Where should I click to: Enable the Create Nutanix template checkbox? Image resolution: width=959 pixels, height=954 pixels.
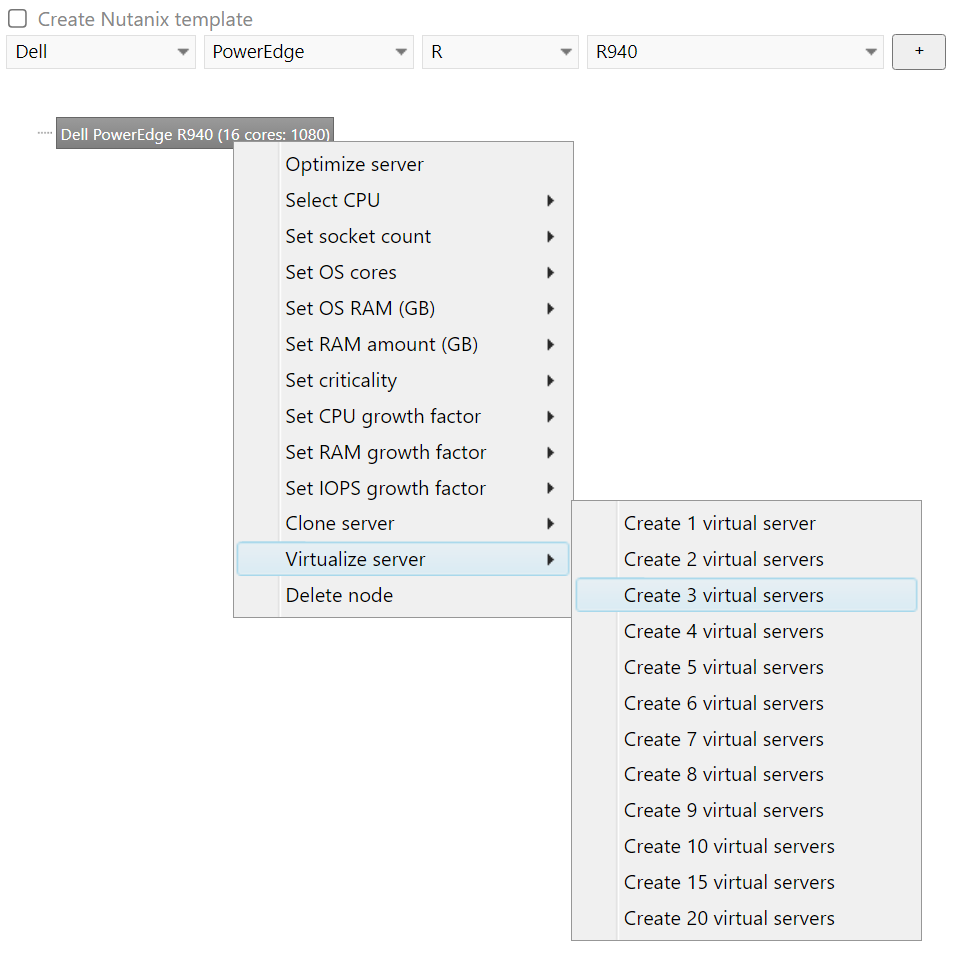point(18,19)
